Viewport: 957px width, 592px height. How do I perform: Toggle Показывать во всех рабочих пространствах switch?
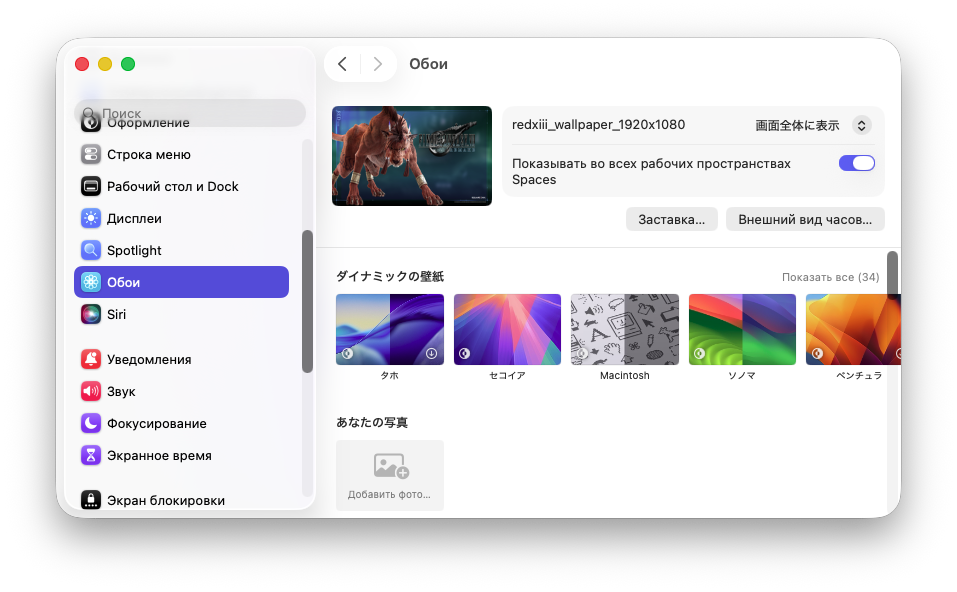[x=856, y=163]
